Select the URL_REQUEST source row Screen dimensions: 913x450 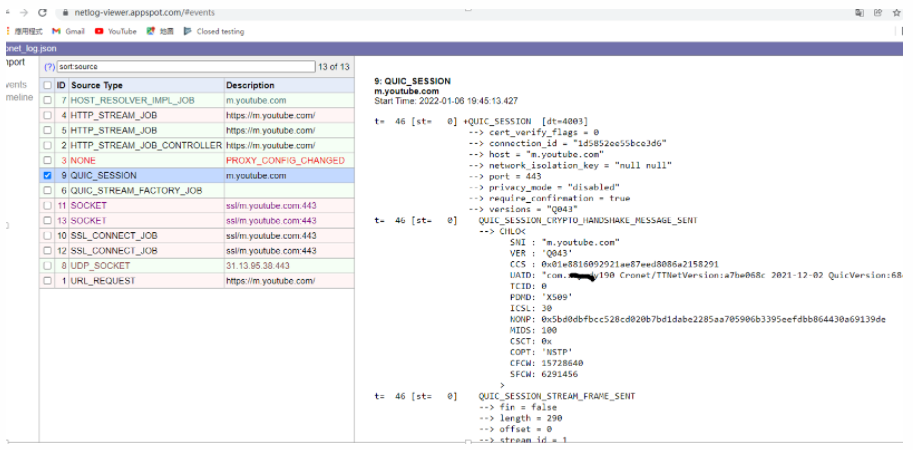pos(197,281)
